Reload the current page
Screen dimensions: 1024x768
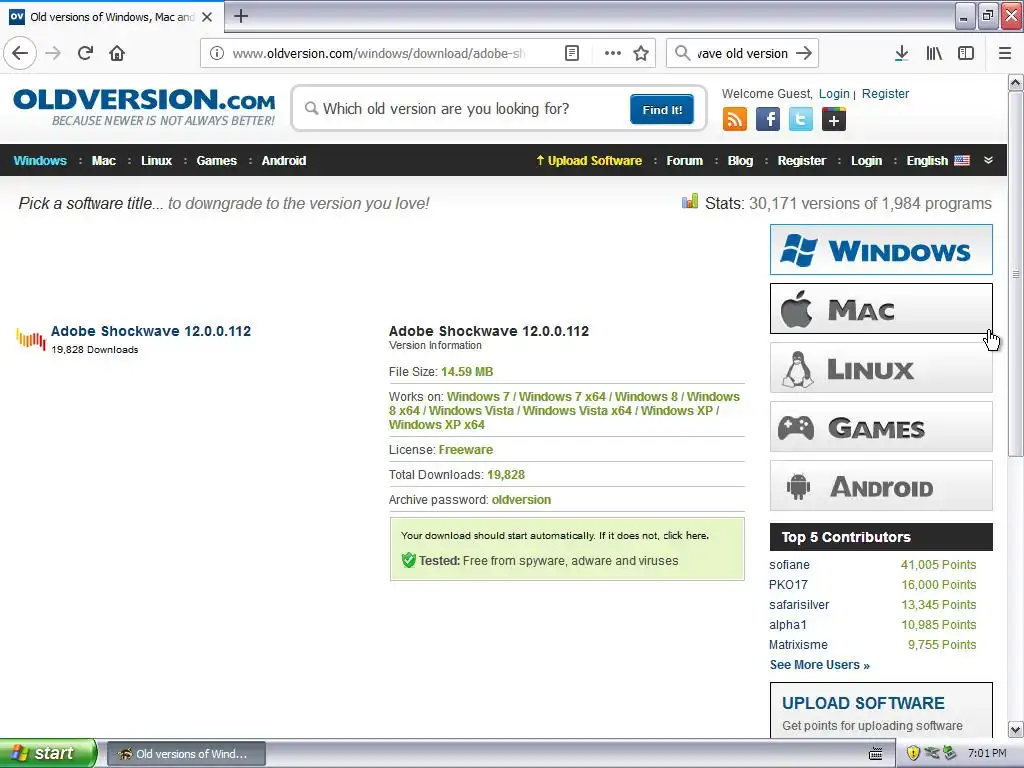[x=85, y=53]
